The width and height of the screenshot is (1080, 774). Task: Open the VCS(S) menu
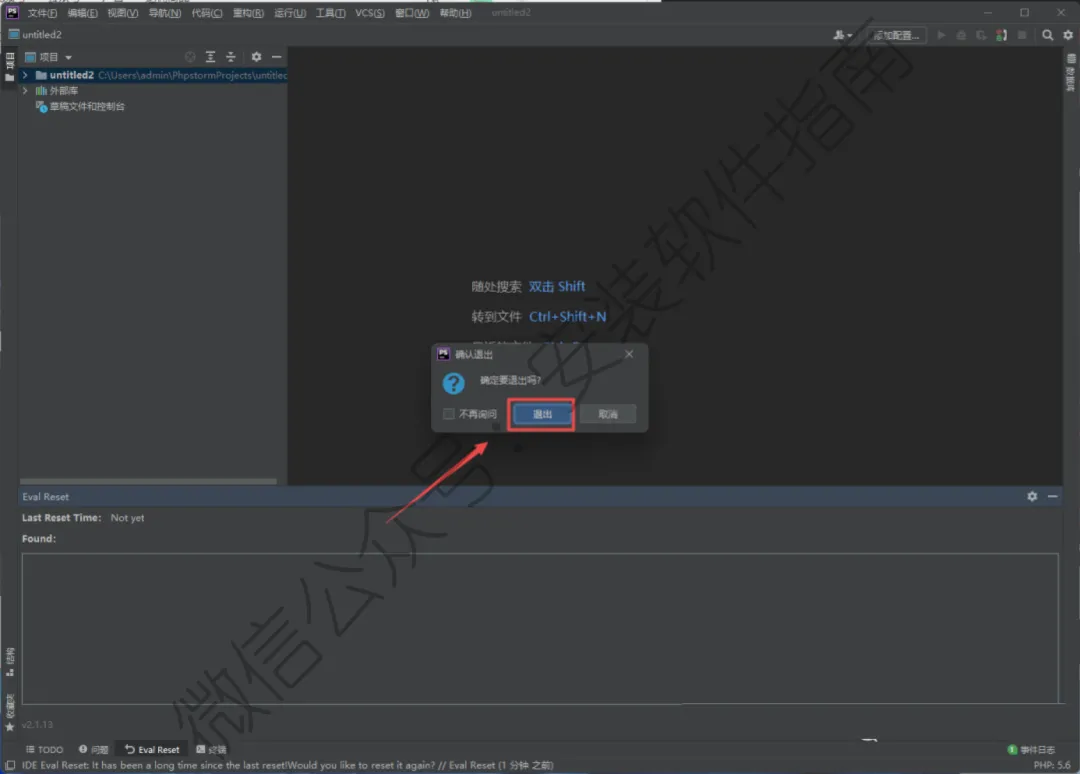(x=370, y=13)
